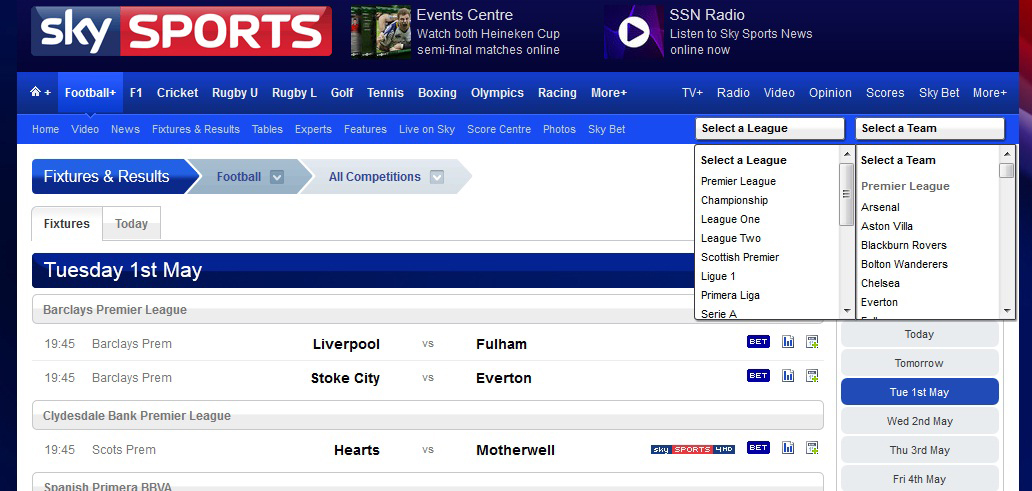Expand the All Competitions dropdown arrow
The height and width of the screenshot is (491, 1032).
pyautogui.click(x=437, y=177)
